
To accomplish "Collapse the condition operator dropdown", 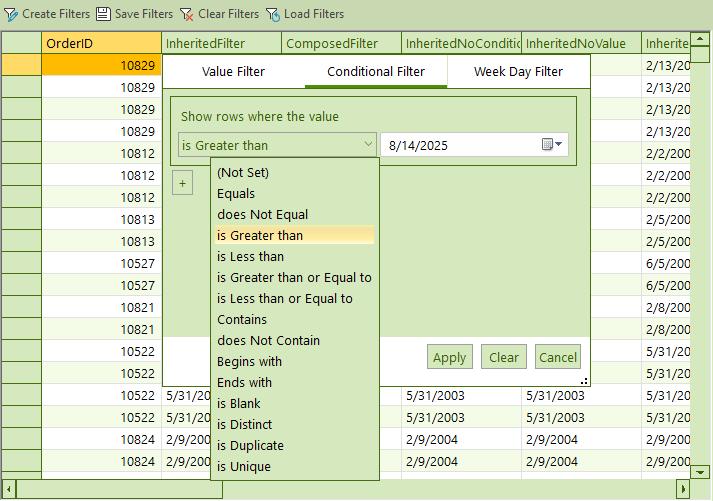I will click(367, 145).
